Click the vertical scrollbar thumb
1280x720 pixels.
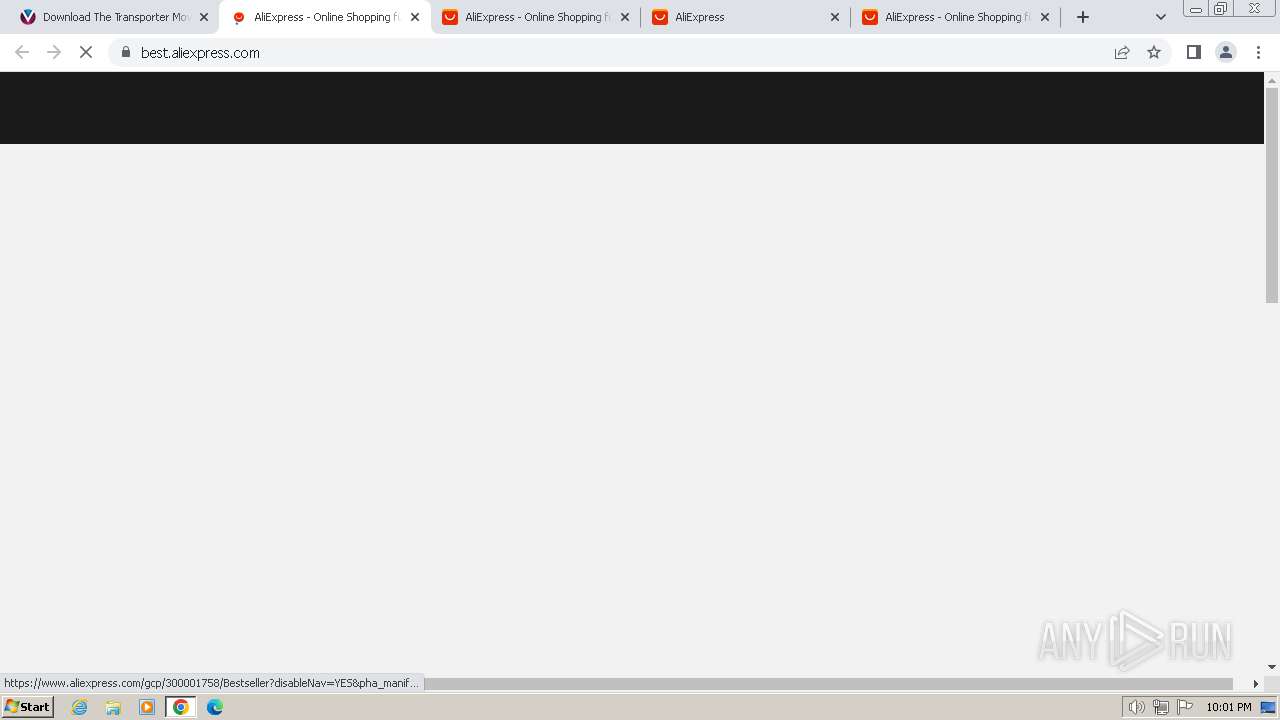[1272, 195]
